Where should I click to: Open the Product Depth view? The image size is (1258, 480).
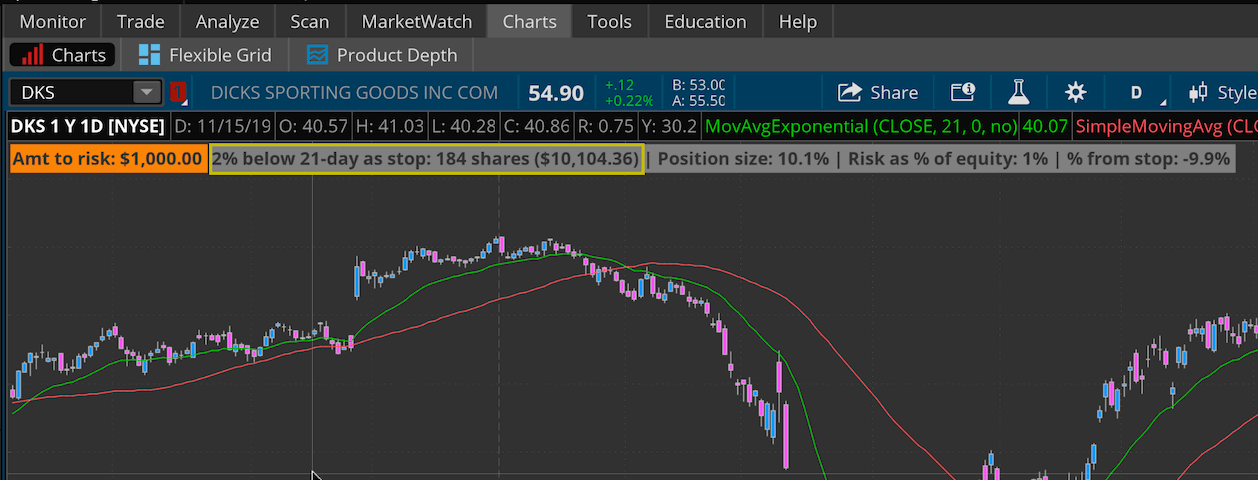(x=382, y=55)
